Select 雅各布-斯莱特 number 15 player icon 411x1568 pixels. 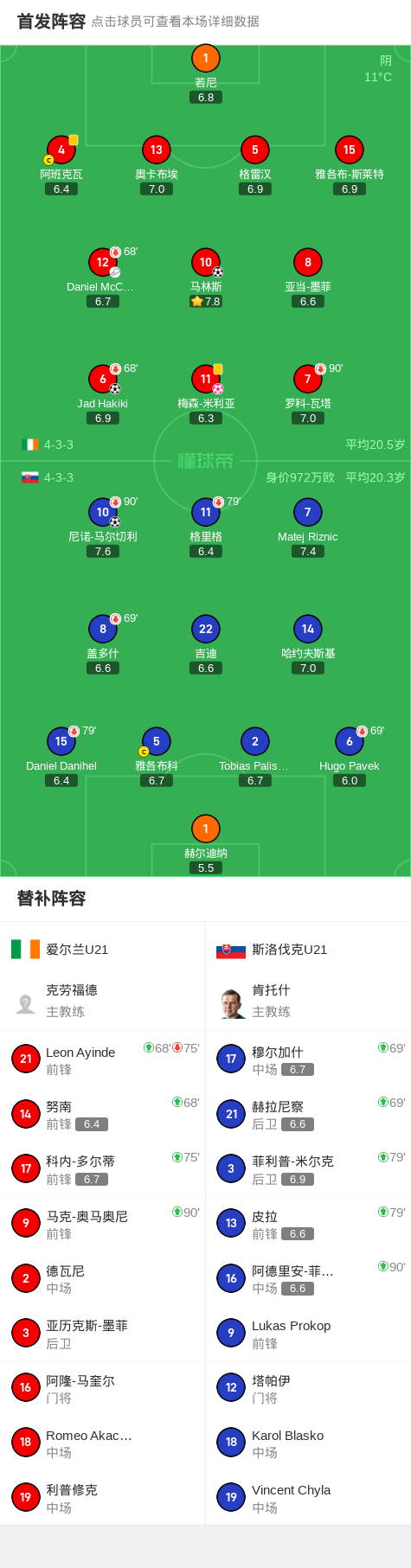349,150
